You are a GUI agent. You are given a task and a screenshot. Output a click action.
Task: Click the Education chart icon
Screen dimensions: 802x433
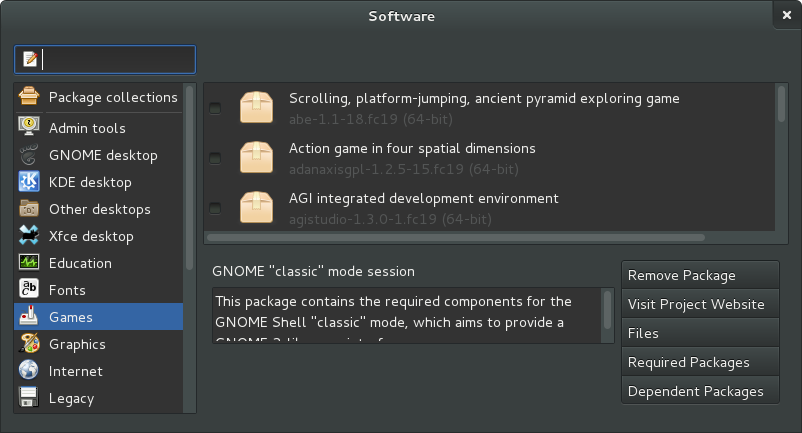click(x=29, y=263)
